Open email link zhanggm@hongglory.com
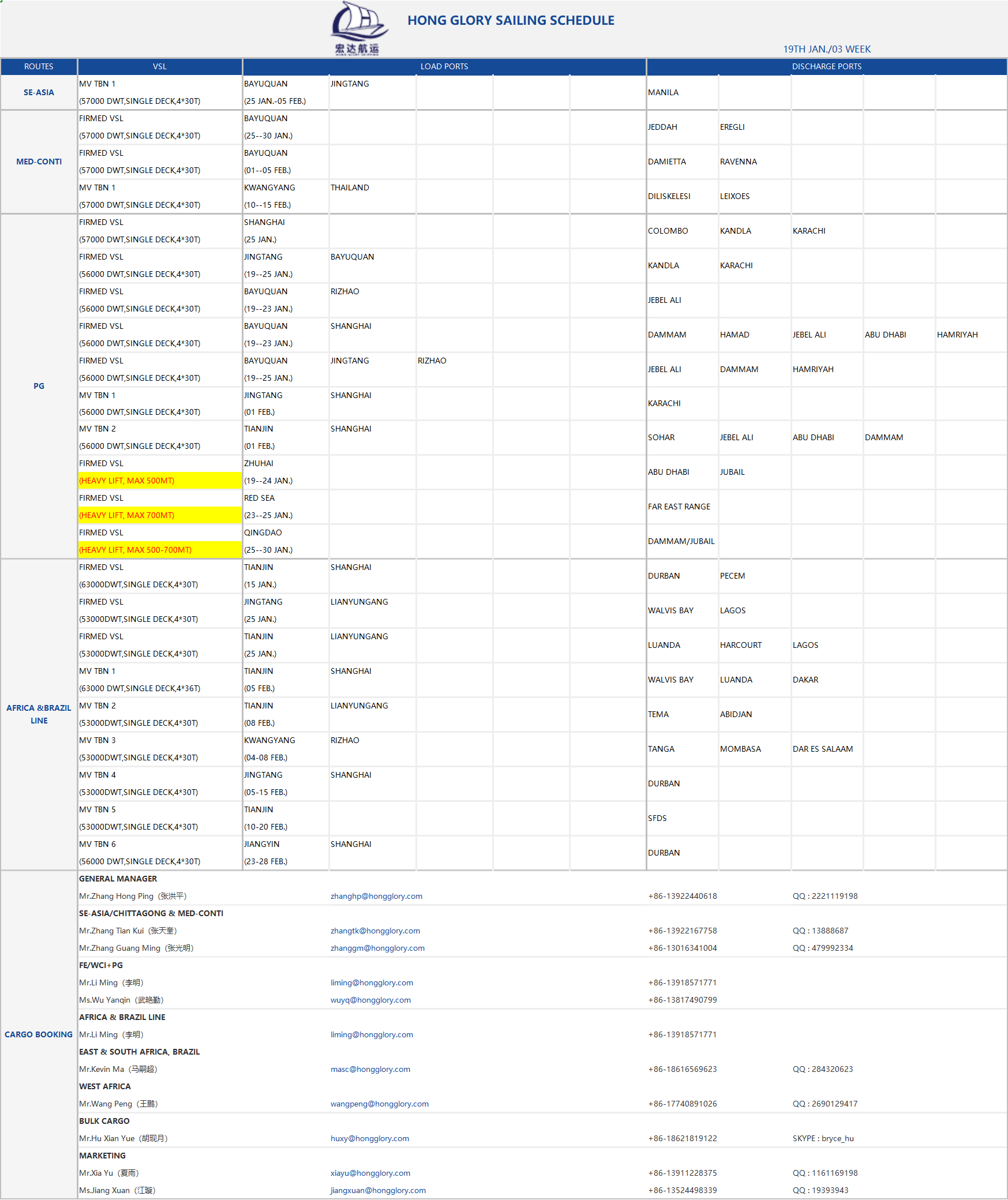This screenshot has width=1008, height=1200. (377, 948)
